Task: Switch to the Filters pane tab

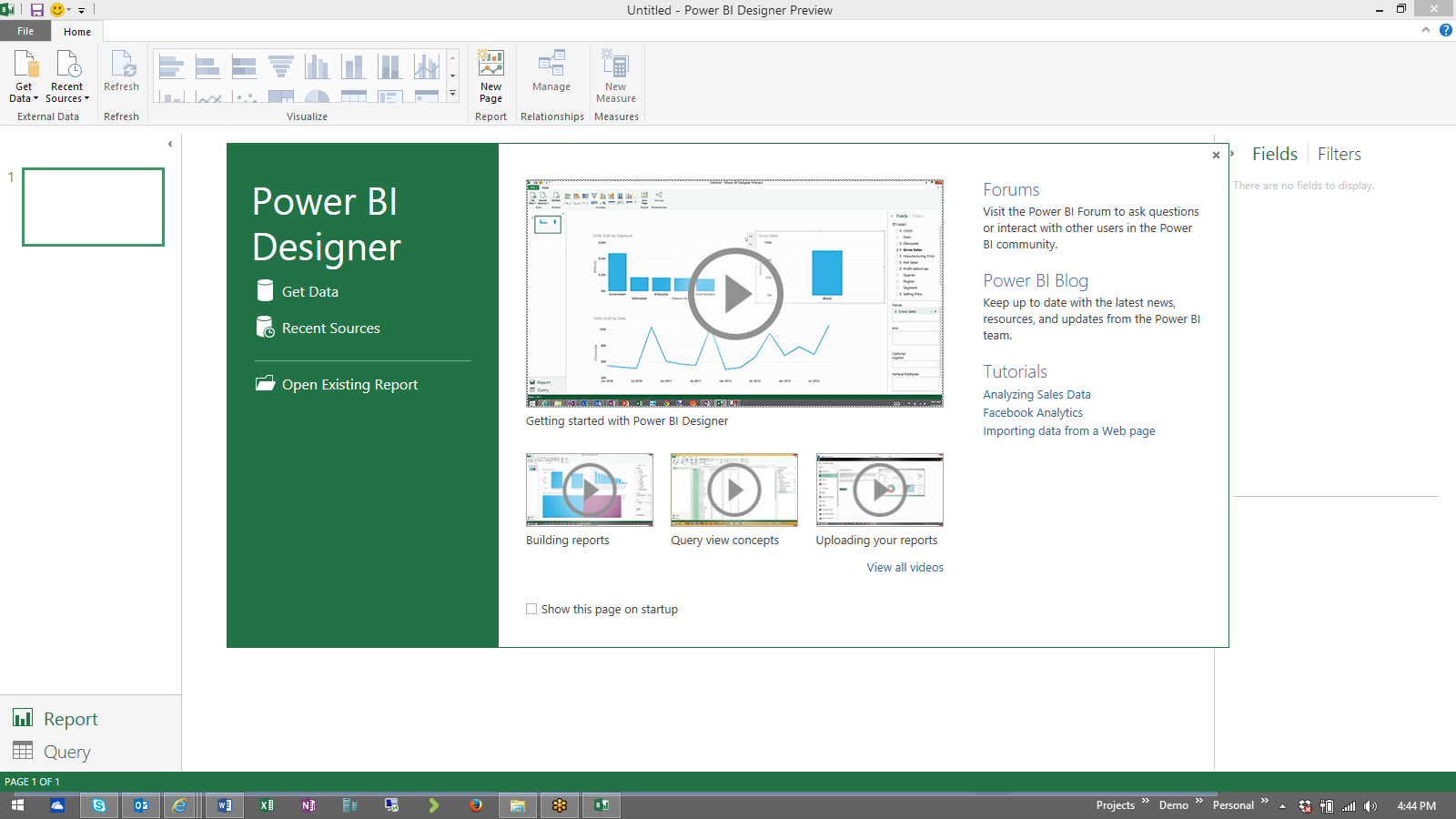Action: (x=1340, y=154)
